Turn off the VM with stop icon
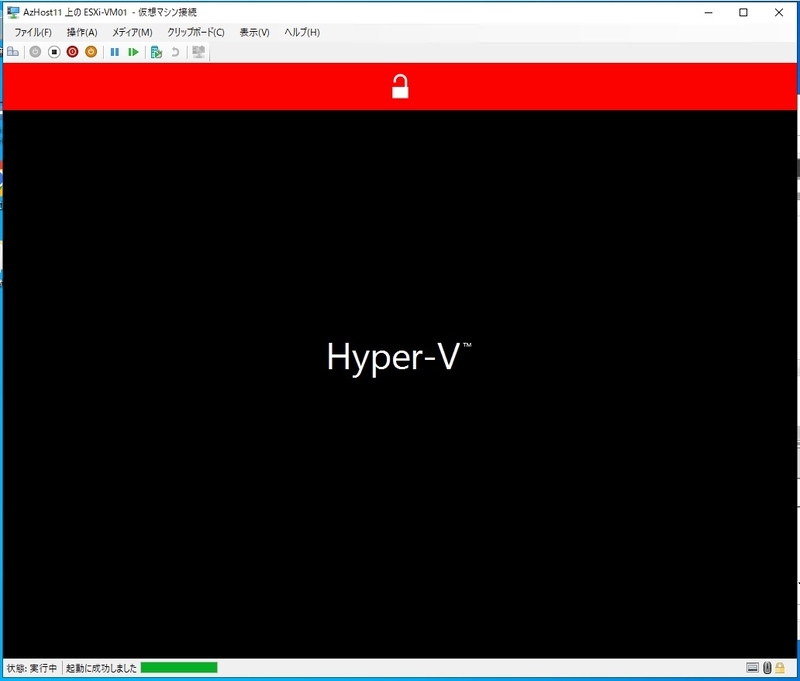The image size is (800, 681). [54, 52]
